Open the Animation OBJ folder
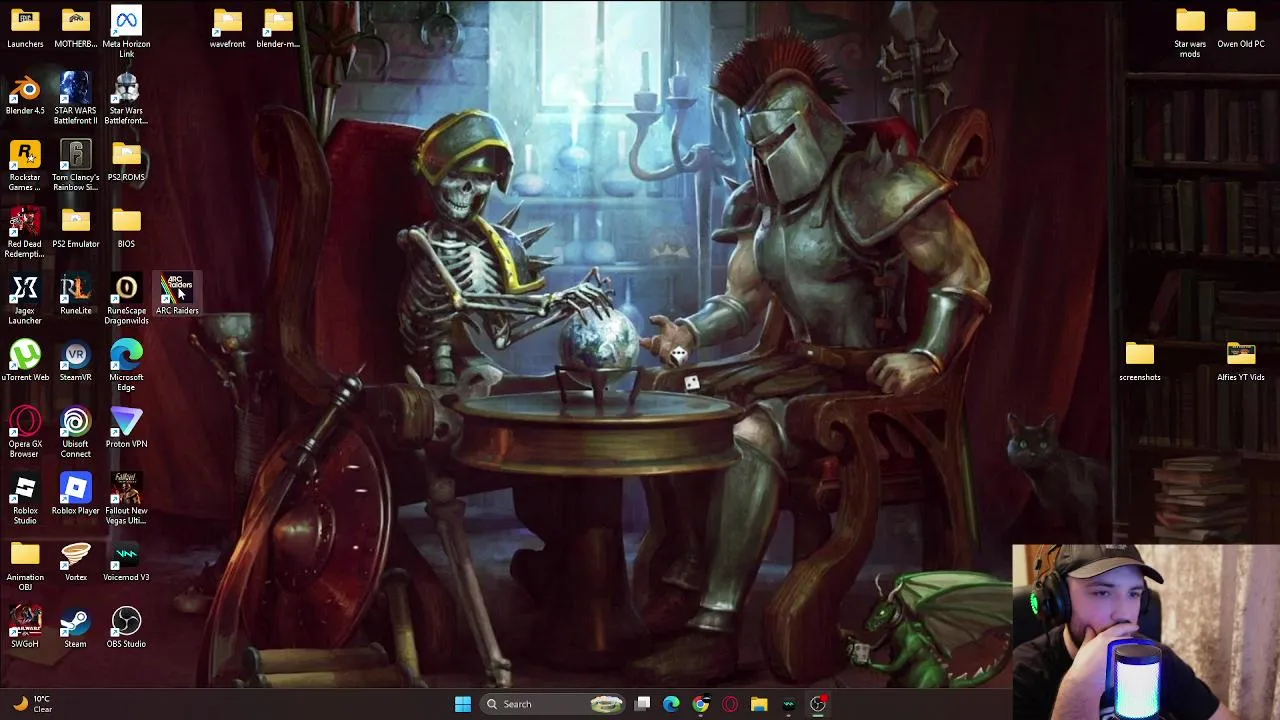 point(25,566)
